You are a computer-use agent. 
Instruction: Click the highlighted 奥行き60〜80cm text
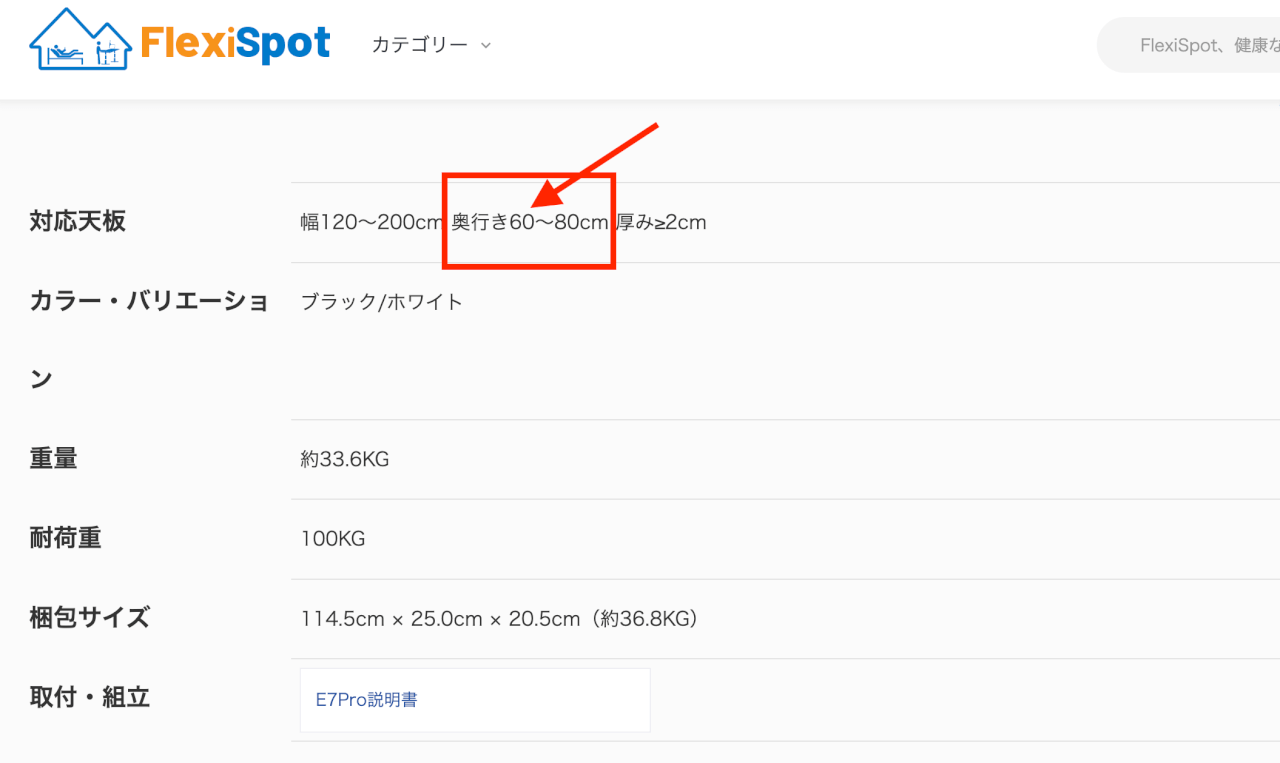530,222
